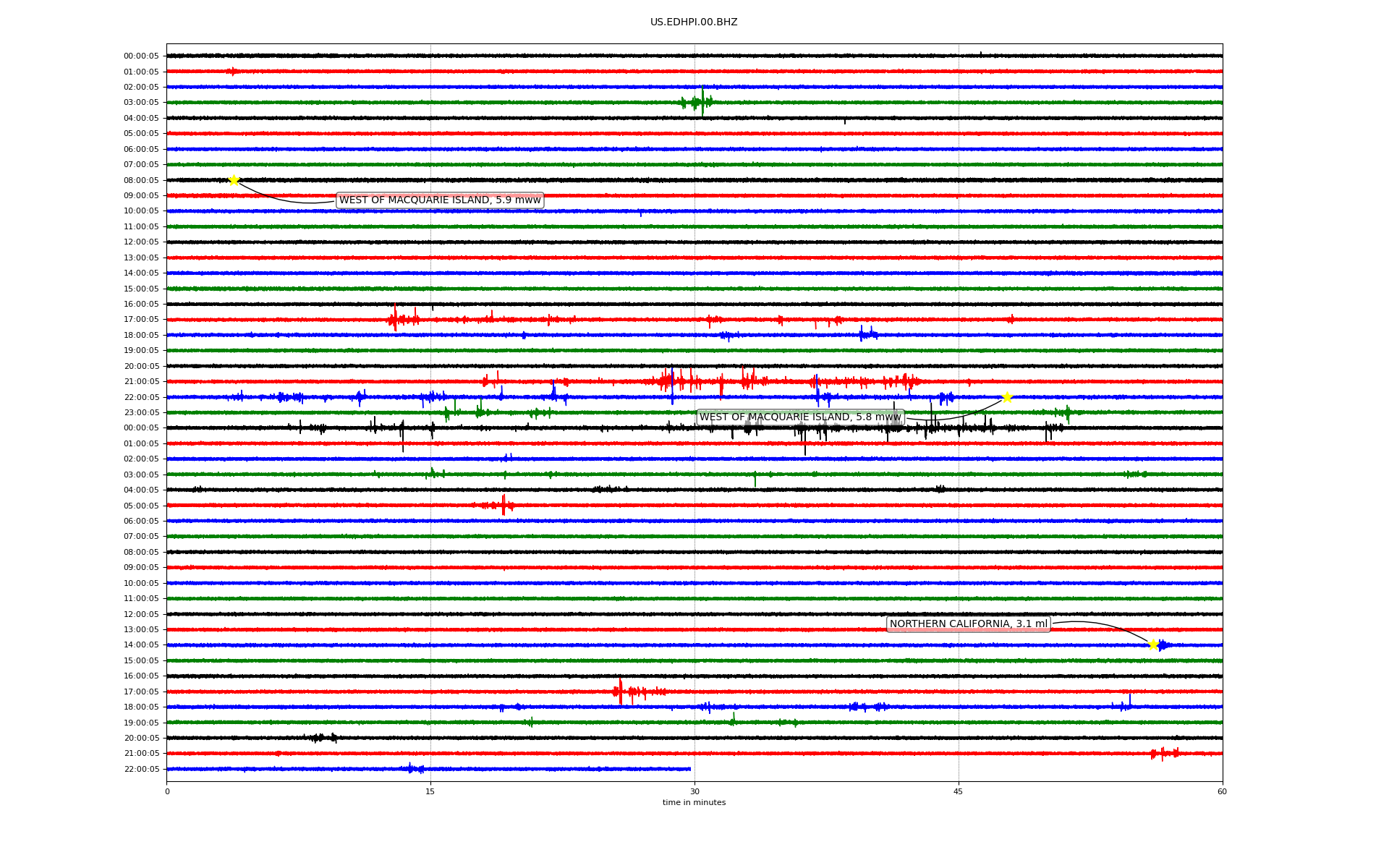Viewport: 1389px width, 868px height.
Task: Click the largest green seismic burst near 30 minutes
Action: tap(702, 102)
